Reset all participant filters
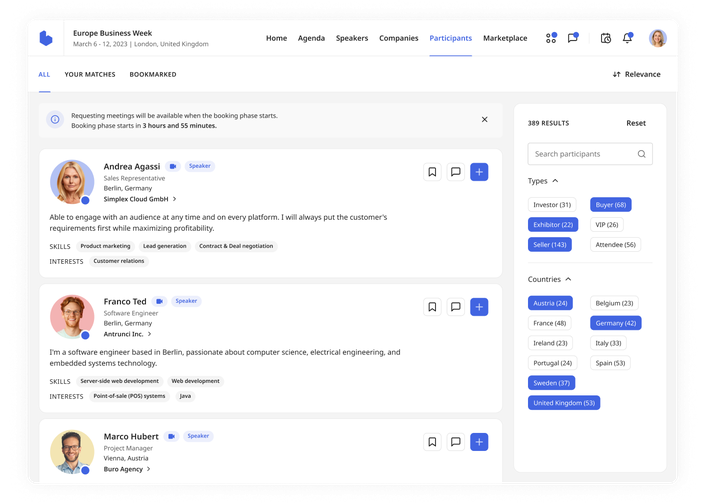The width and height of the screenshot is (706, 504). [x=636, y=123]
